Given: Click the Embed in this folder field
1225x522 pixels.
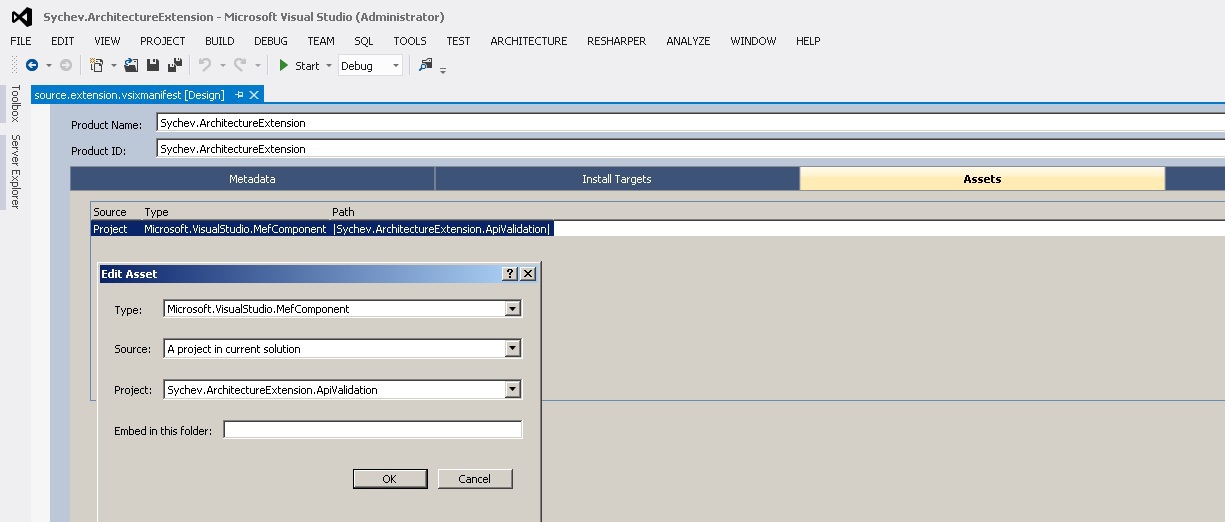Looking at the screenshot, I should tap(373, 430).
